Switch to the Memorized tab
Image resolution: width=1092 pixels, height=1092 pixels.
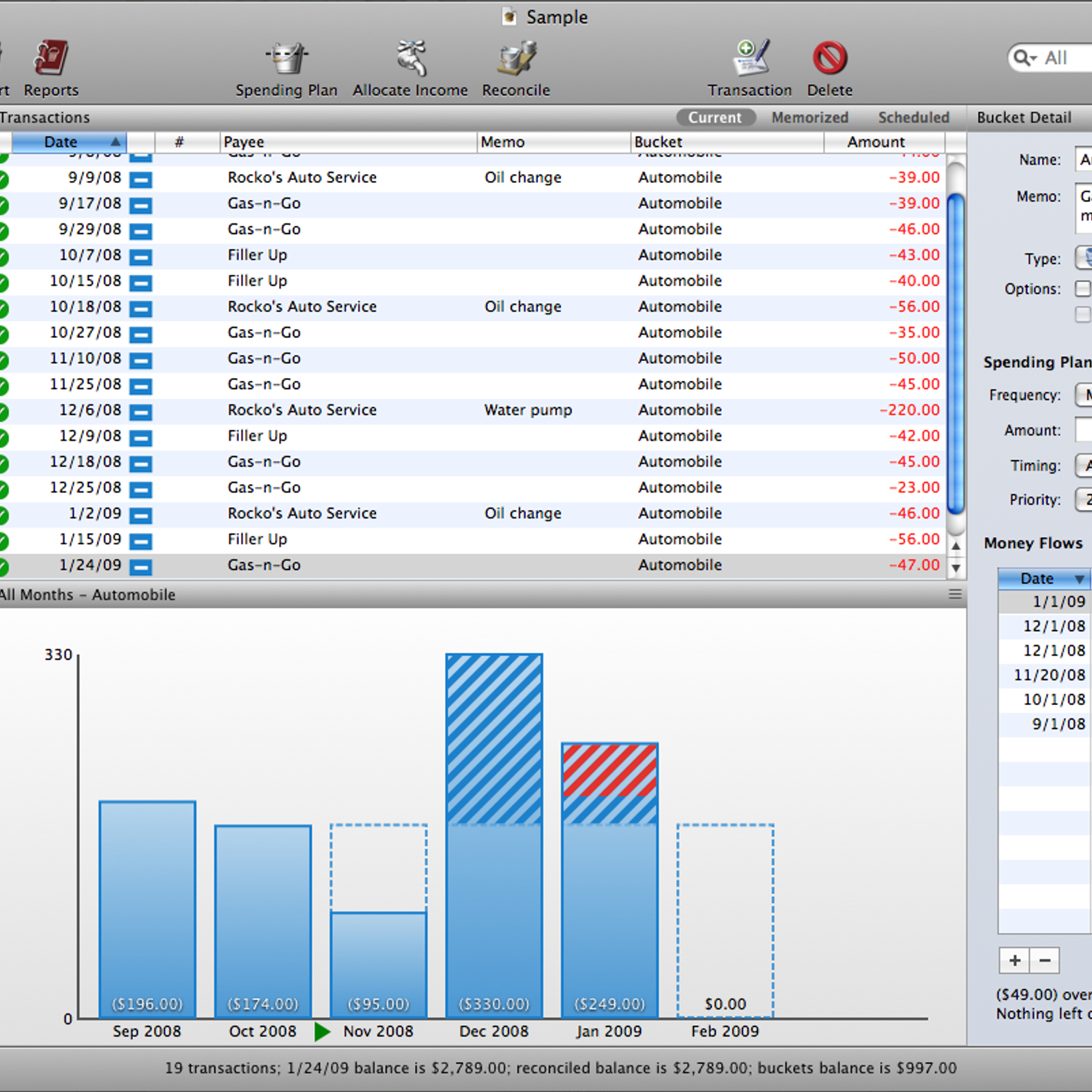(810, 117)
